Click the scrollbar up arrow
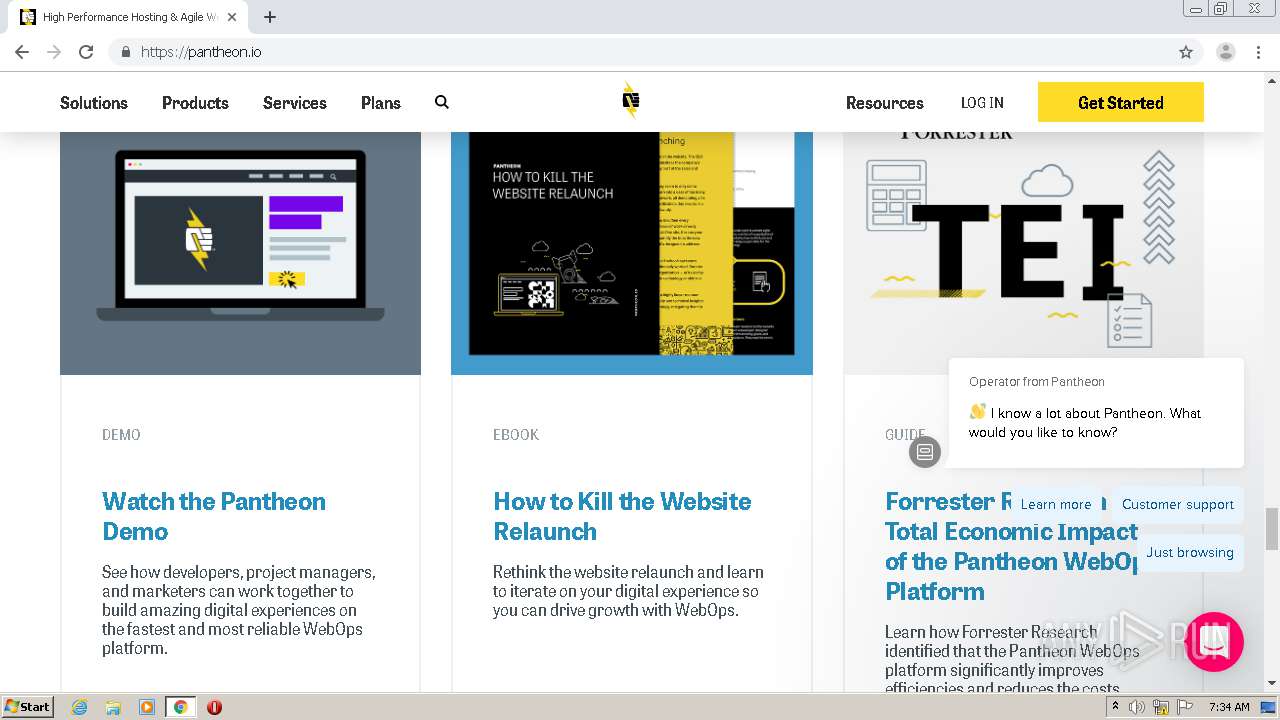Image resolution: width=1280 pixels, height=720 pixels. pyautogui.click(x=1272, y=80)
